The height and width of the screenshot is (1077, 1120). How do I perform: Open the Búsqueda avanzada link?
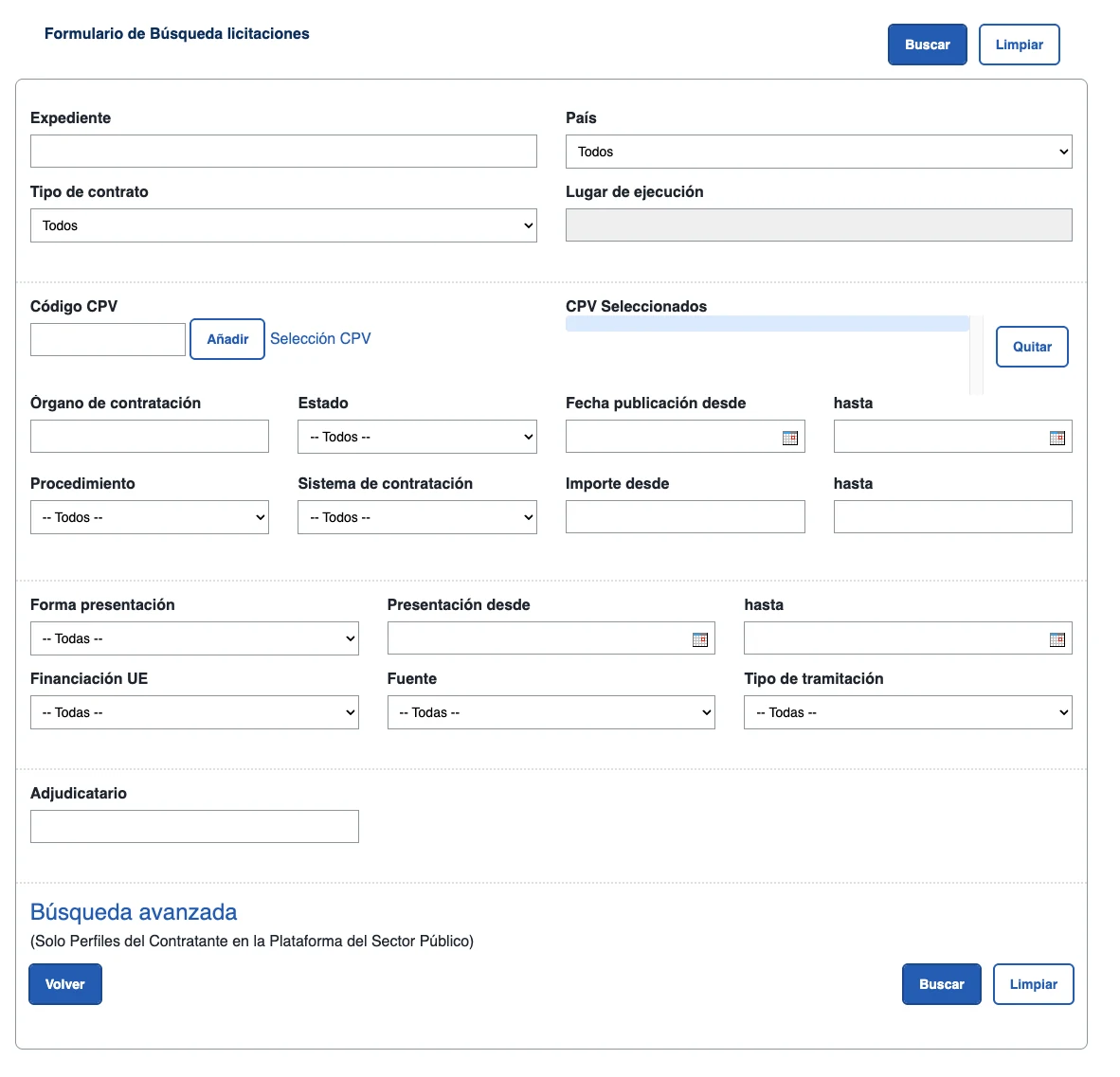click(x=134, y=912)
